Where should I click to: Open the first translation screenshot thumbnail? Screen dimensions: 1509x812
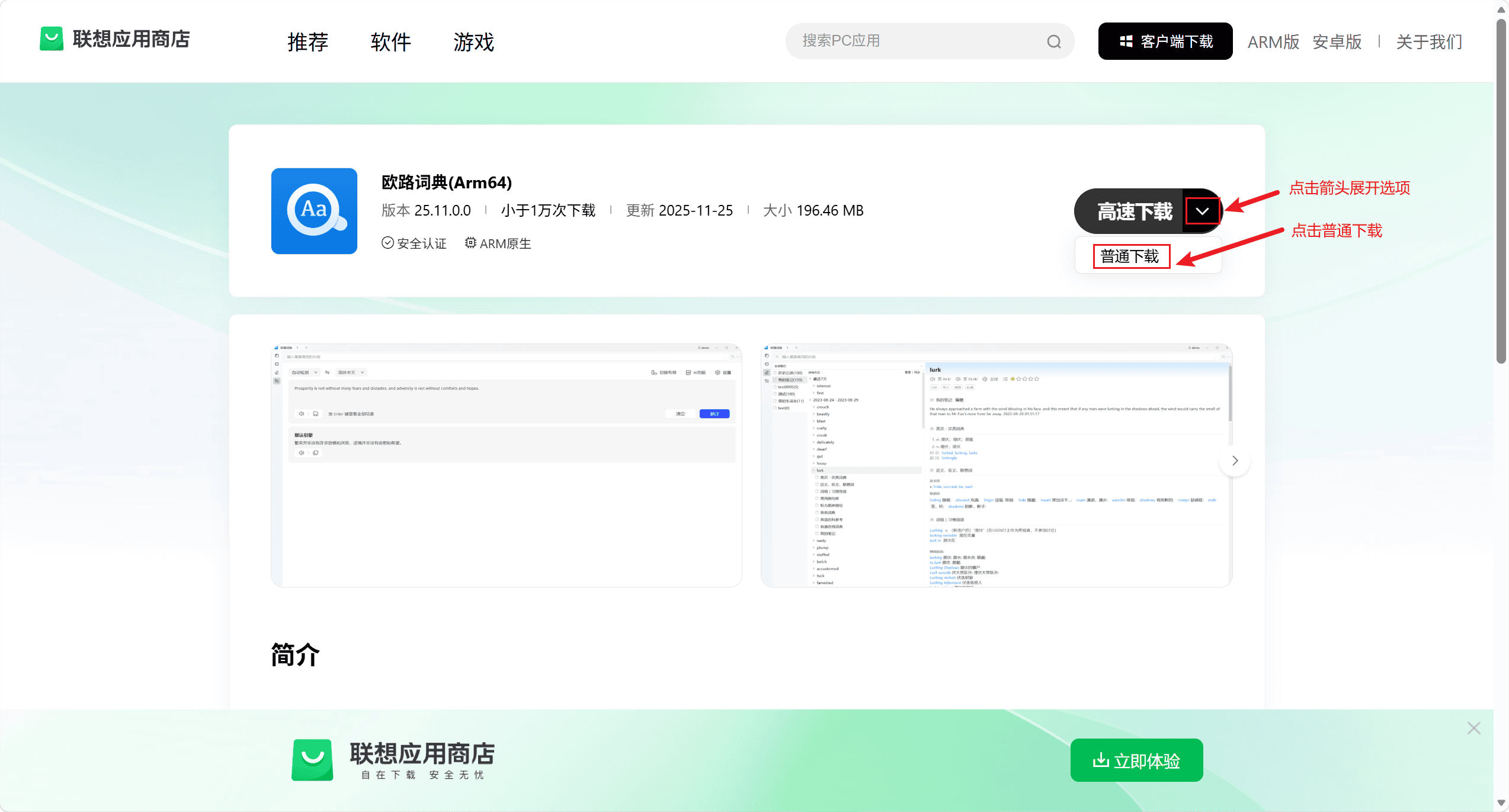tap(507, 466)
